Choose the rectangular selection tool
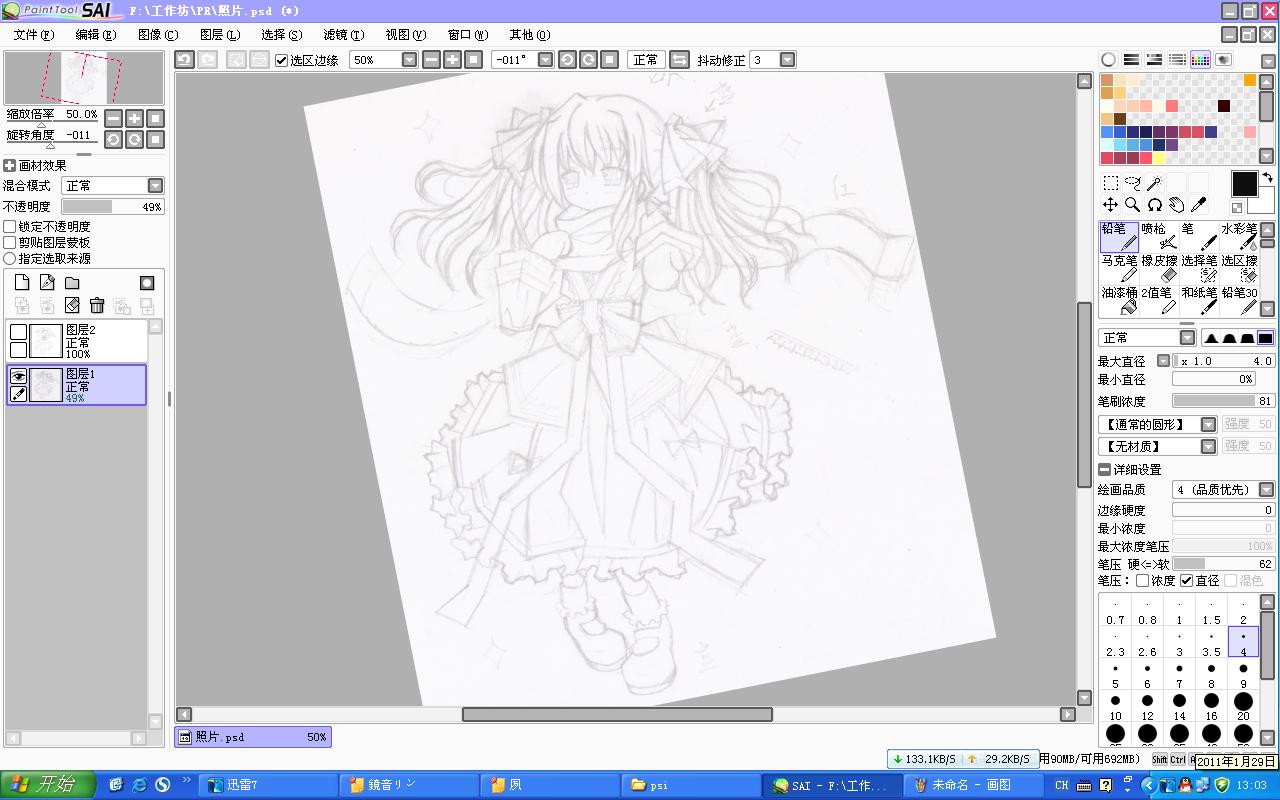This screenshot has height=800, width=1280. coord(1111,183)
